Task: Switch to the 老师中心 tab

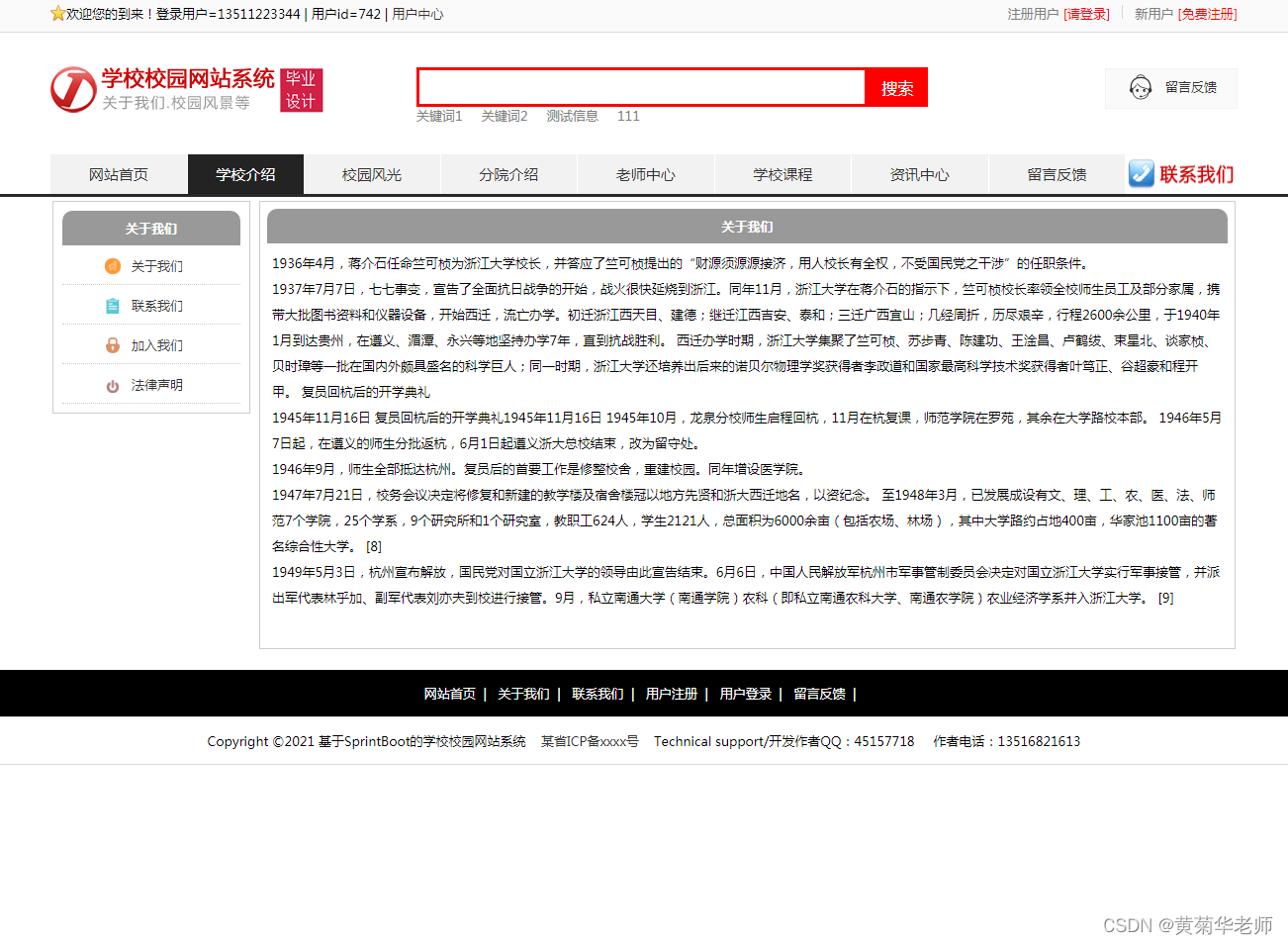Action: [x=646, y=174]
